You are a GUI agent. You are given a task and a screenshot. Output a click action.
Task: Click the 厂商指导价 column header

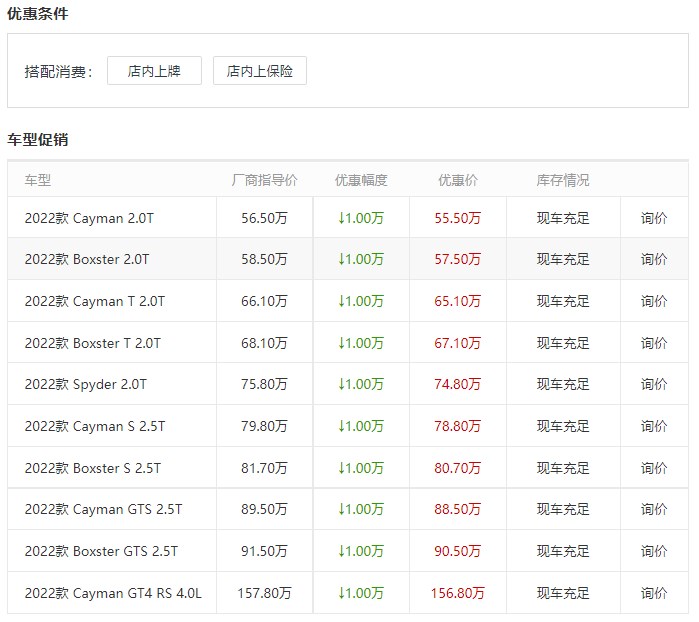click(x=264, y=180)
